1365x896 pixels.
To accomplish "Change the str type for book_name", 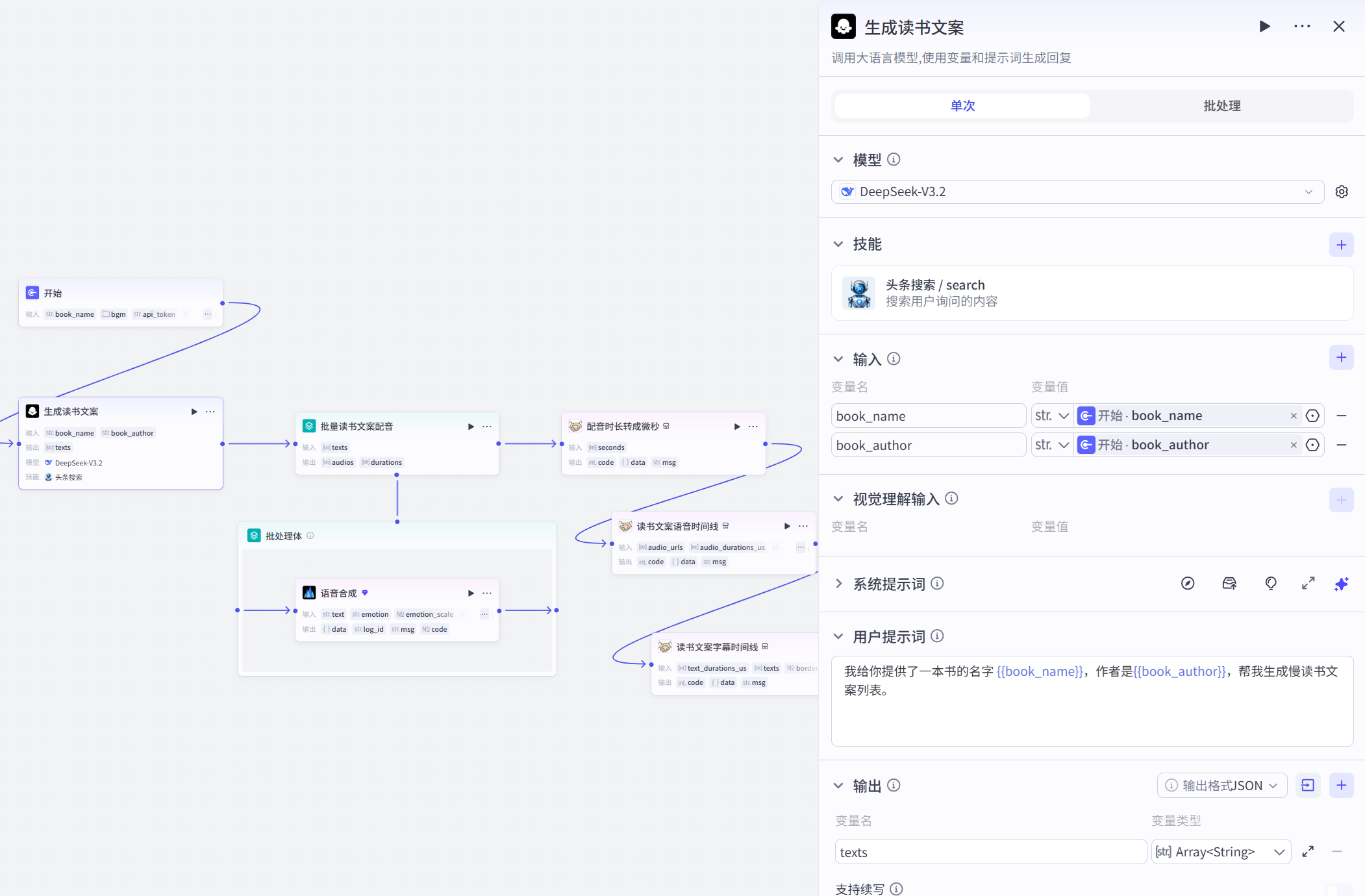I will [x=1052, y=416].
